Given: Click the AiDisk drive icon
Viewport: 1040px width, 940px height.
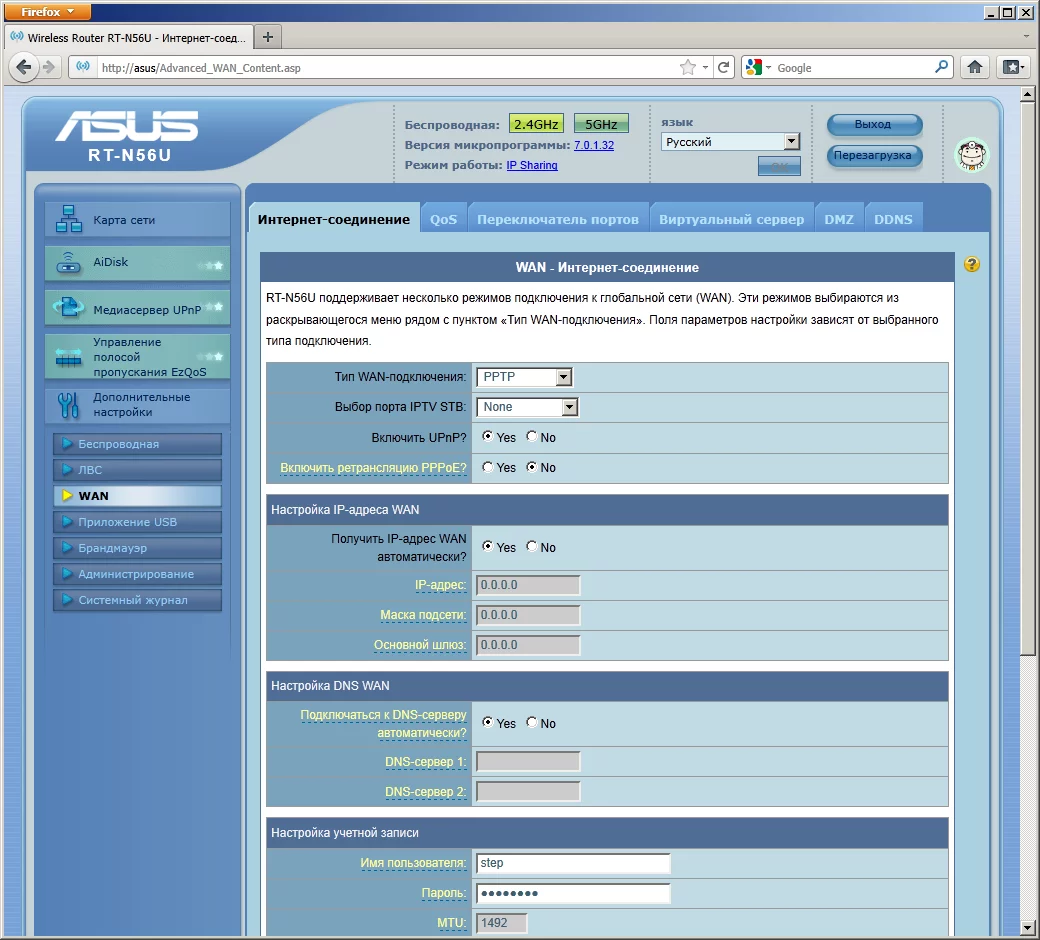Looking at the screenshot, I should point(68,263).
